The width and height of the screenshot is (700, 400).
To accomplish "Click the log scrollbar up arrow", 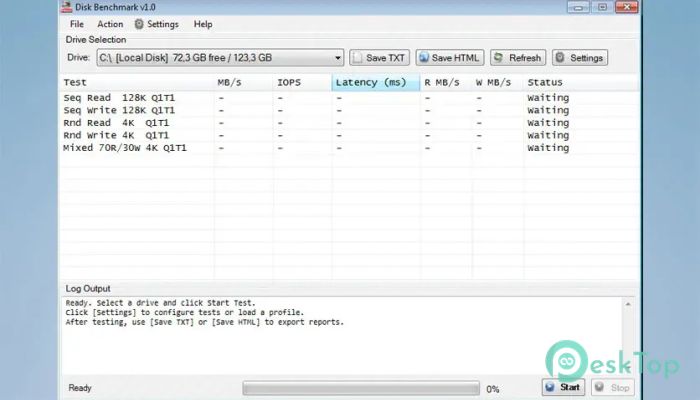I will 628,304.
